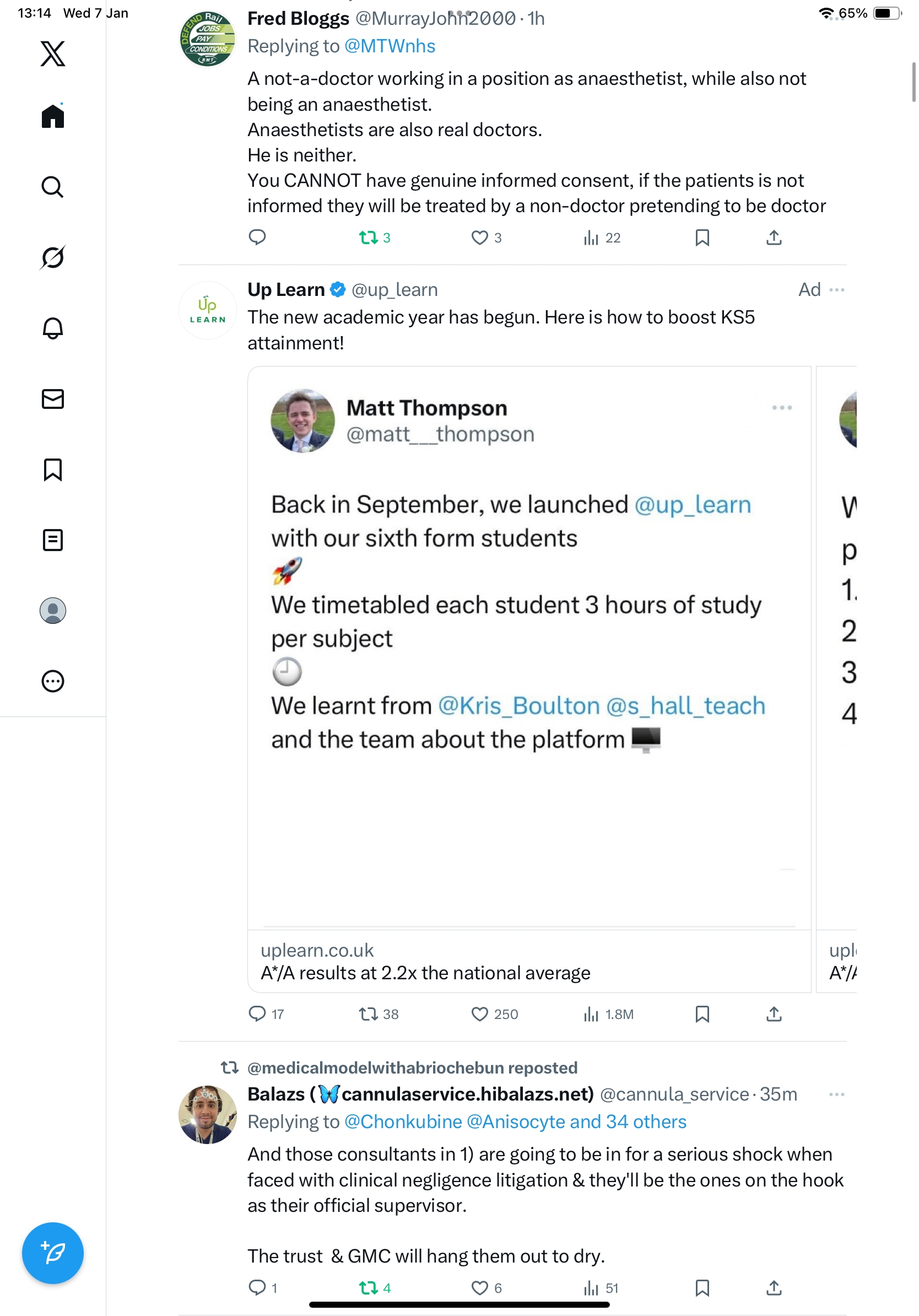This screenshot has width=919, height=1316.
Task: Reply to the Balazs tweet
Action: (x=257, y=1288)
